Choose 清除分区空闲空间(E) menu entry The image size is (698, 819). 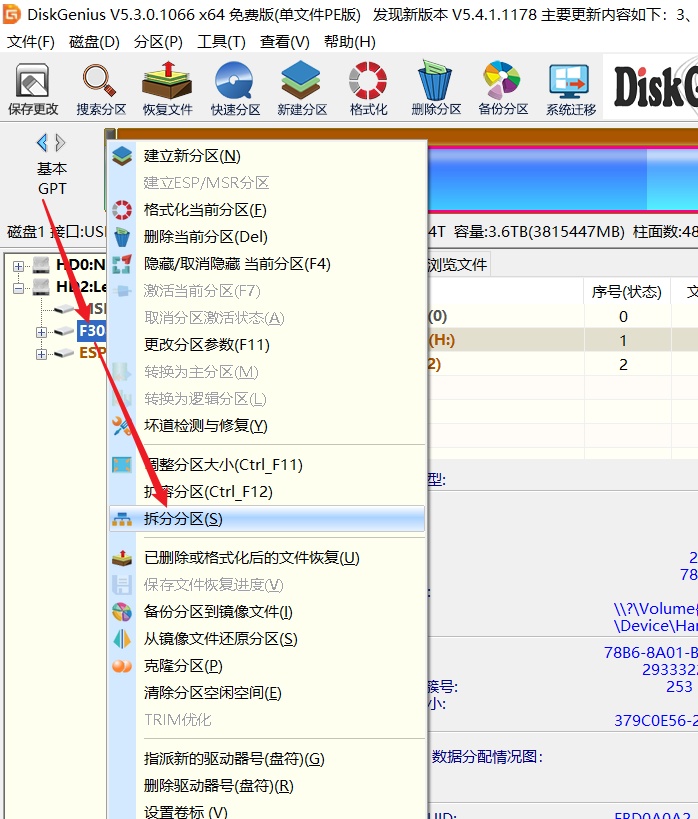(x=267, y=693)
